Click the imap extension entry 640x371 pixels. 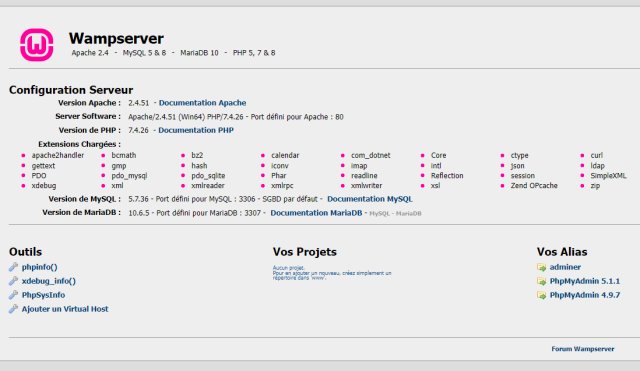click(x=359, y=166)
